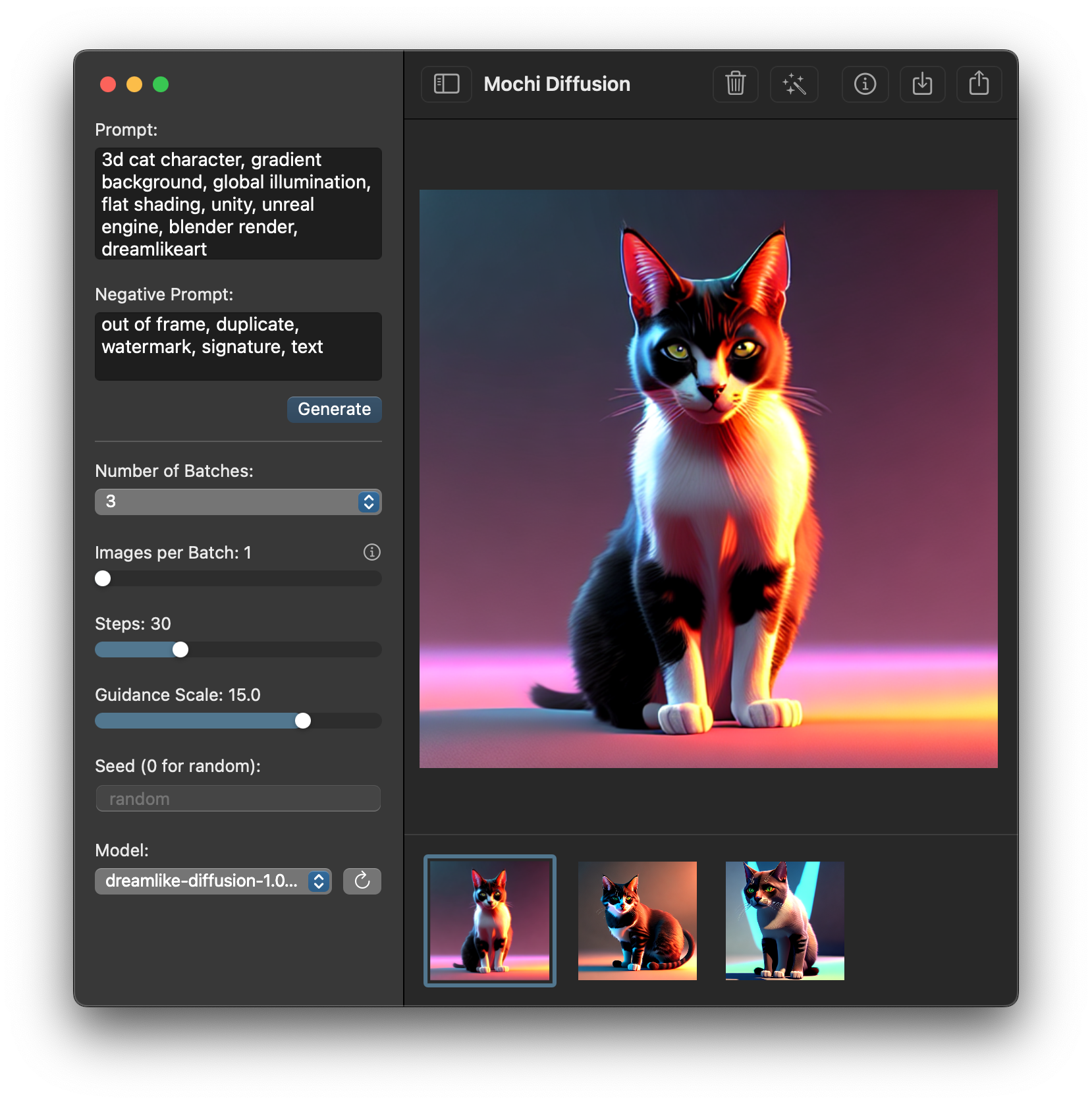Click the 'Images per Batch: 1' label
This screenshot has height=1104, width=1092.
tap(173, 553)
